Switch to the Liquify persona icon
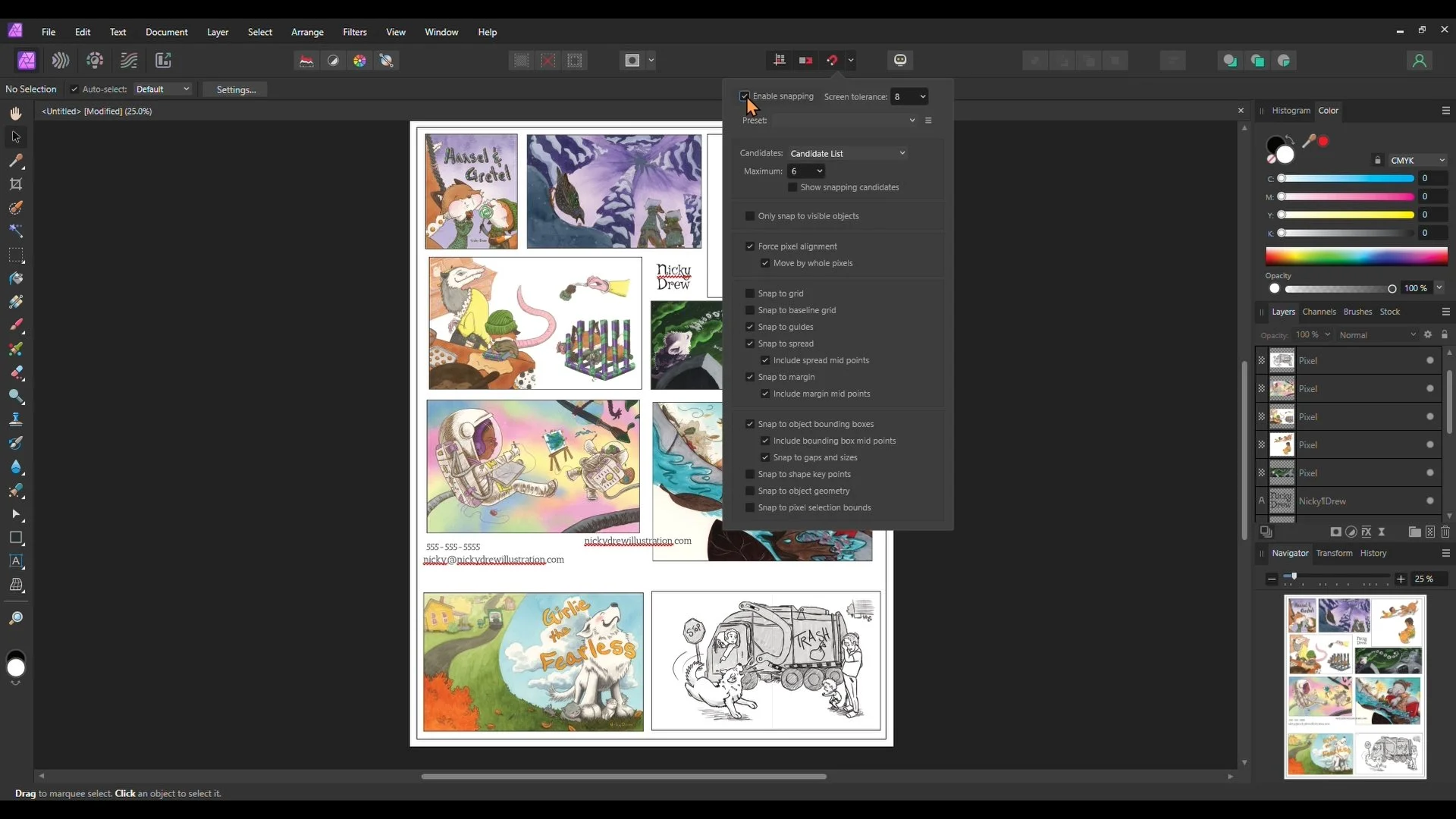The height and width of the screenshot is (819, 1456). click(x=61, y=61)
